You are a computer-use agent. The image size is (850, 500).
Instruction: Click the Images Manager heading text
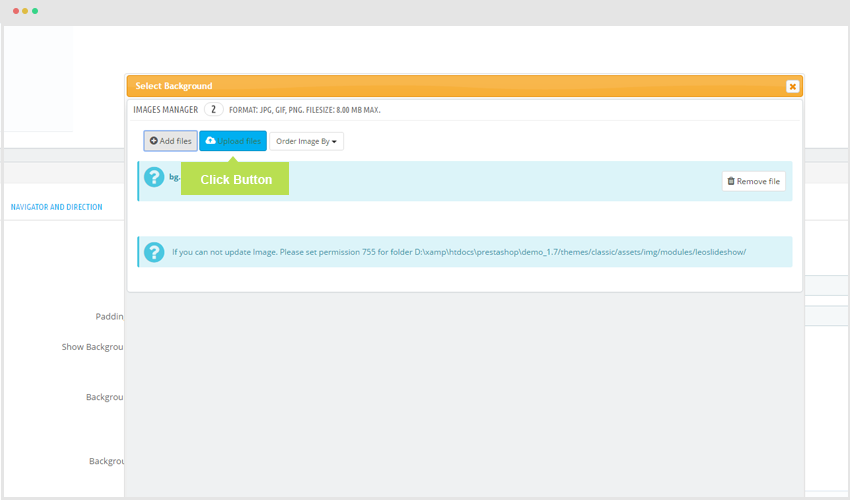click(x=166, y=110)
